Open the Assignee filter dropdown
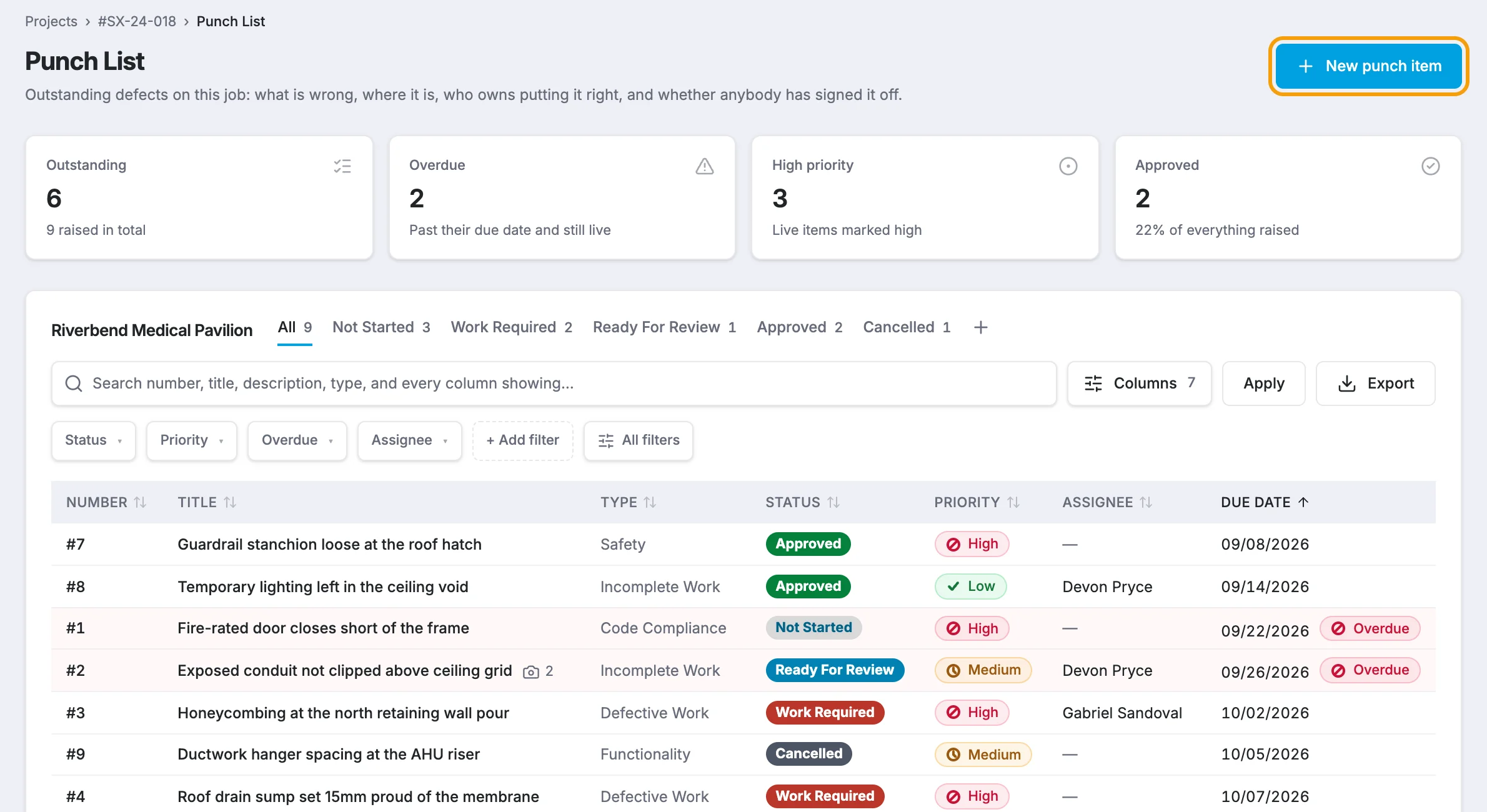 coord(410,440)
